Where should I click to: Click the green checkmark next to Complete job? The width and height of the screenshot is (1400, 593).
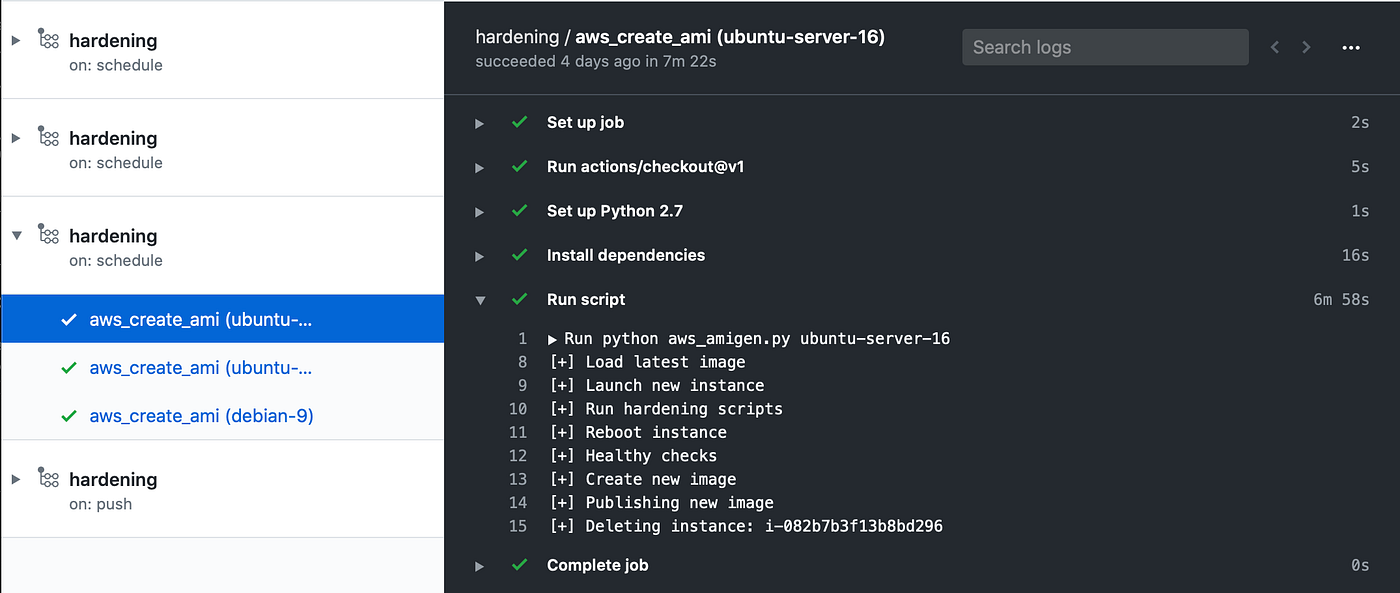[519, 565]
